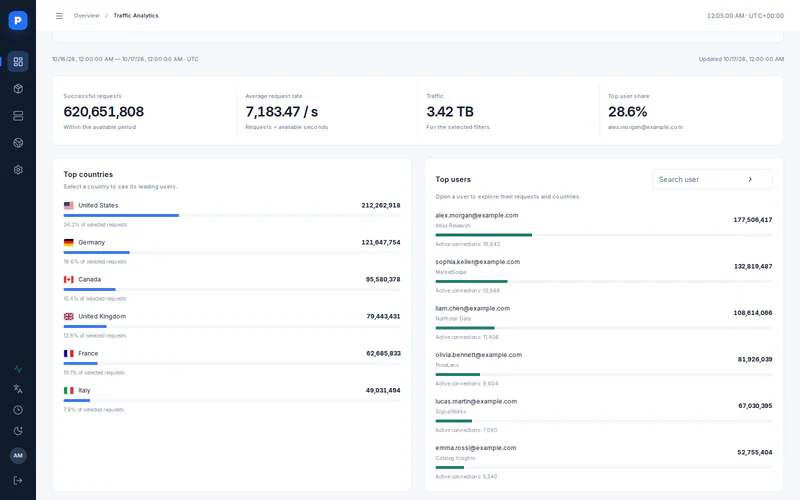Click the 212,262,918 request count
Image resolution: width=800 pixels, height=500 pixels.
tap(381, 206)
